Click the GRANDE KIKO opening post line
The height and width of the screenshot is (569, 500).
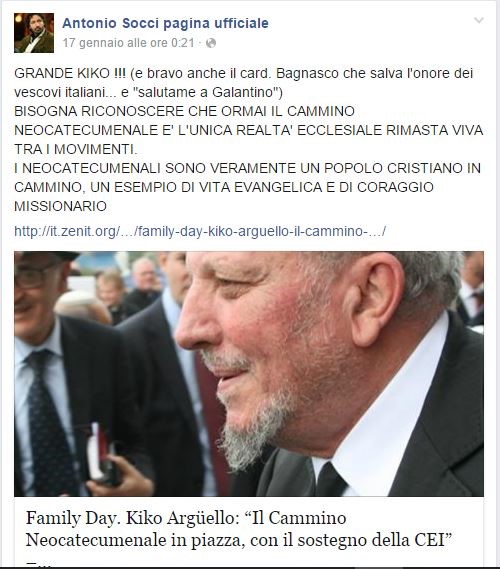coord(243,74)
